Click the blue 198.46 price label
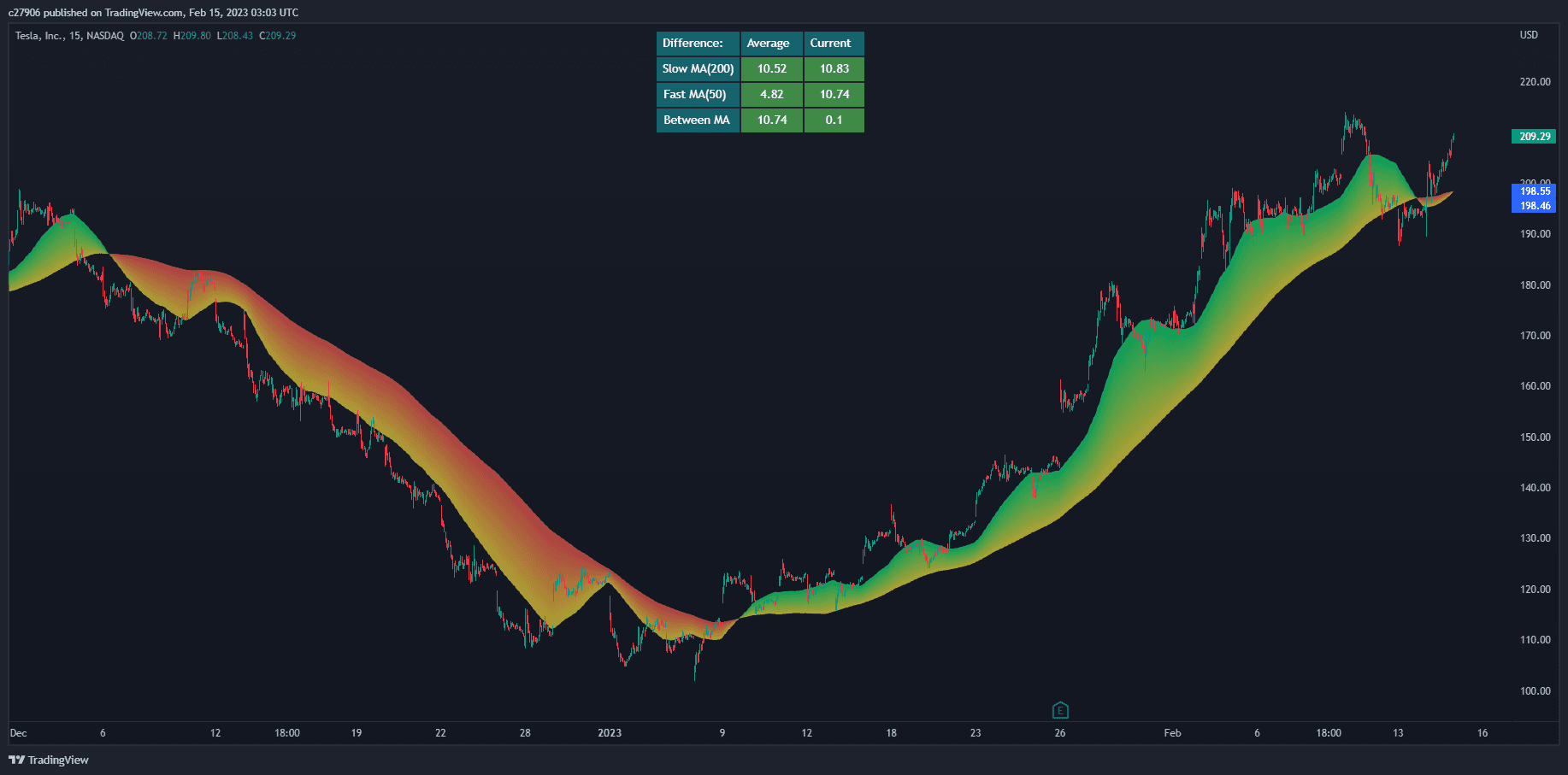The image size is (1568, 775). point(1535,206)
